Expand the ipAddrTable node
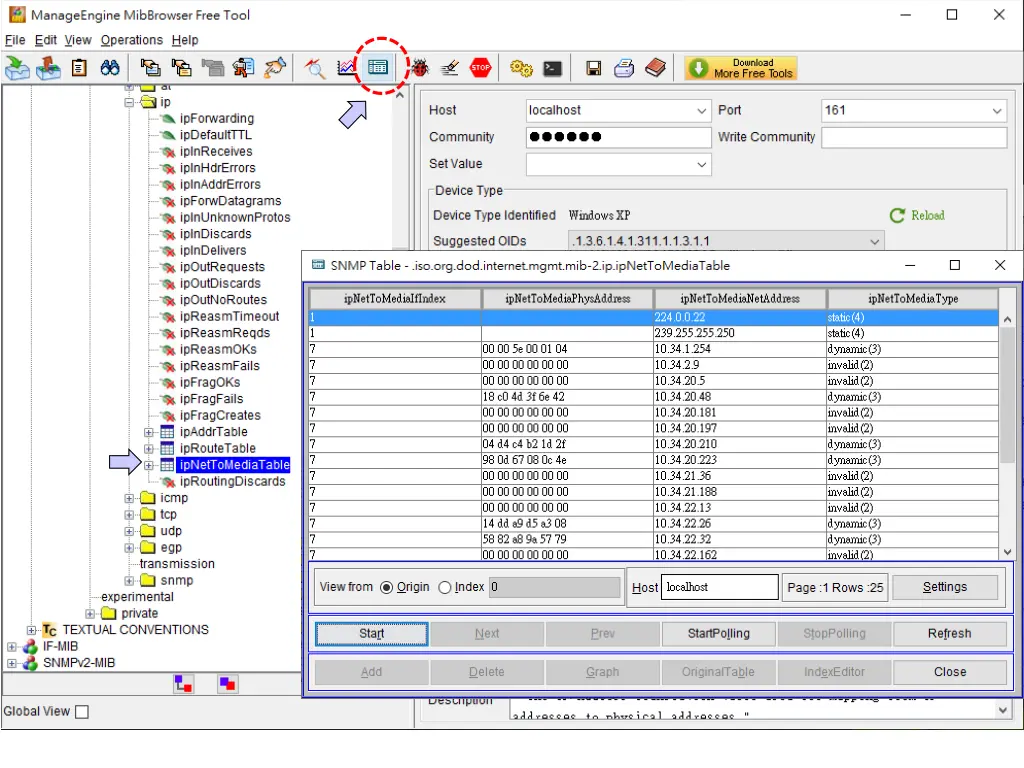The image size is (1024, 768). [149, 432]
